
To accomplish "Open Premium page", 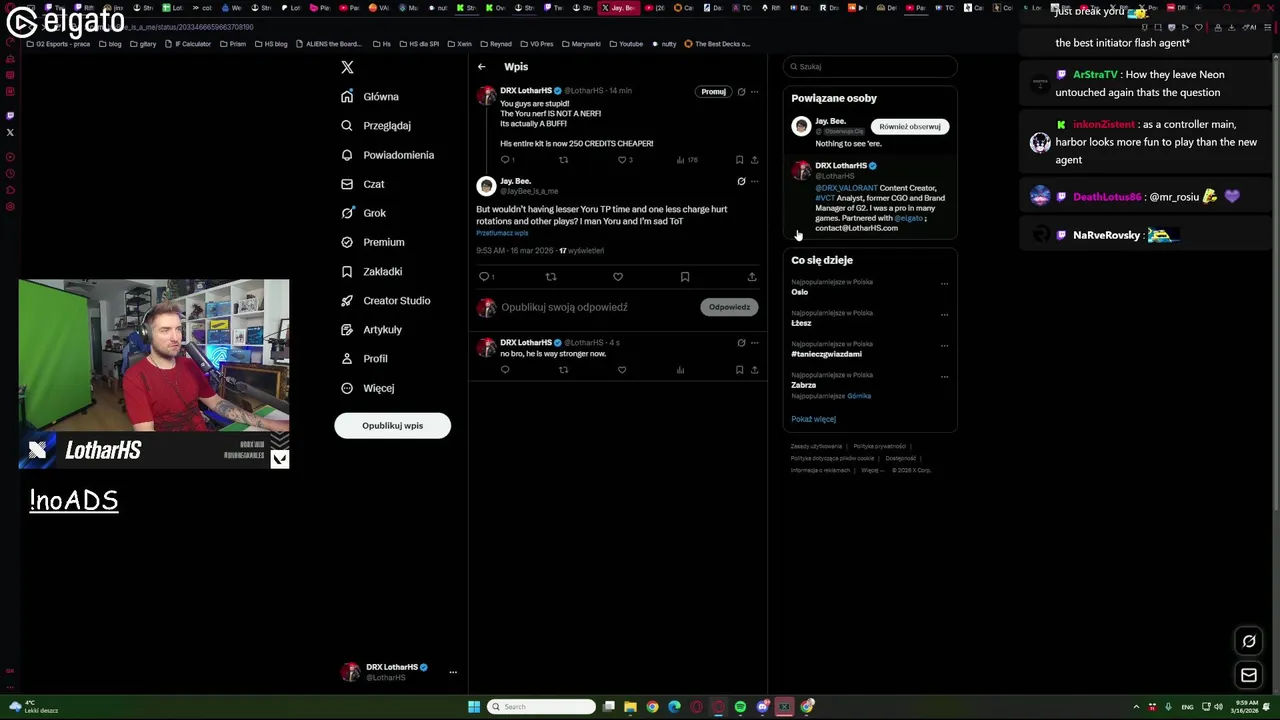I will 373,242.
